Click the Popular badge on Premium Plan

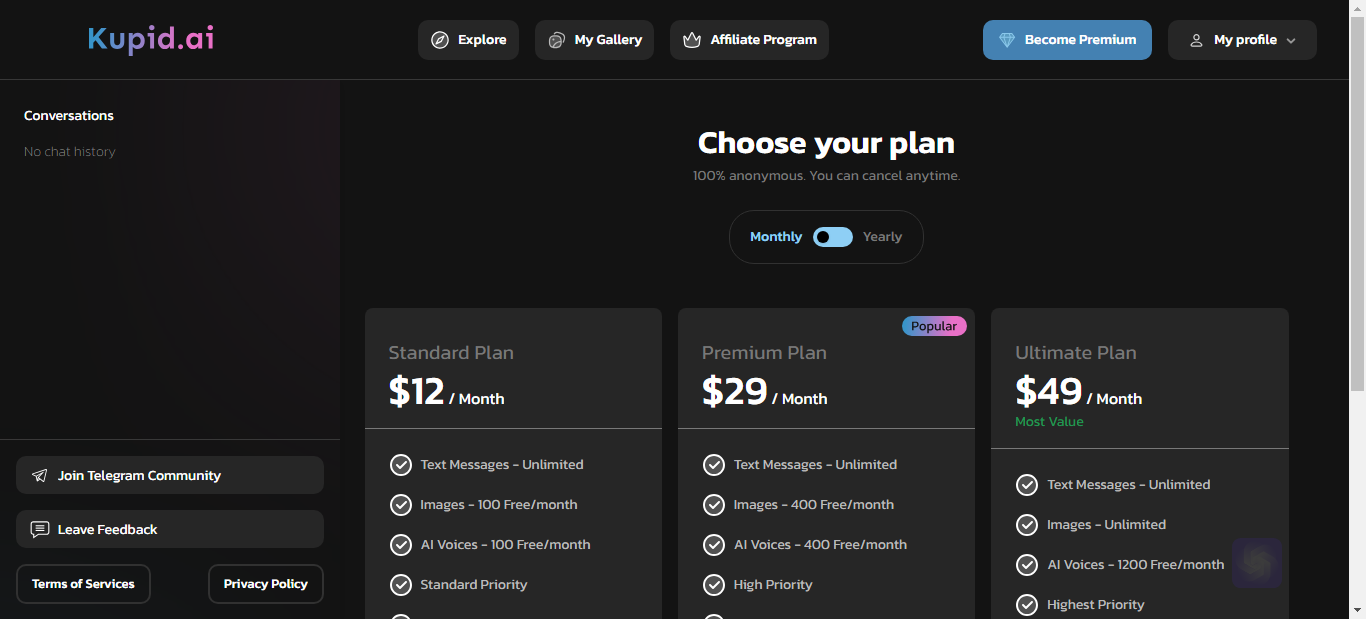click(934, 326)
